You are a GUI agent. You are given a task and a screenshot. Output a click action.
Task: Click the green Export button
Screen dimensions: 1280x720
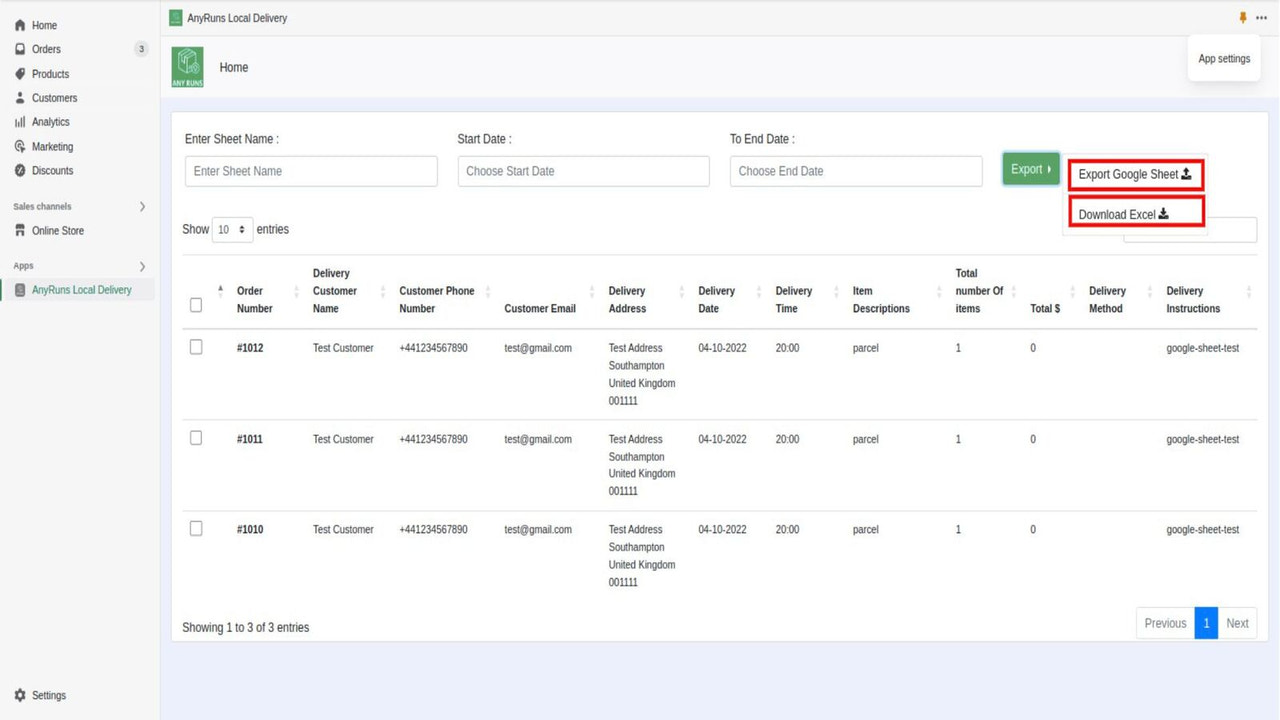[x=1030, y=169]
